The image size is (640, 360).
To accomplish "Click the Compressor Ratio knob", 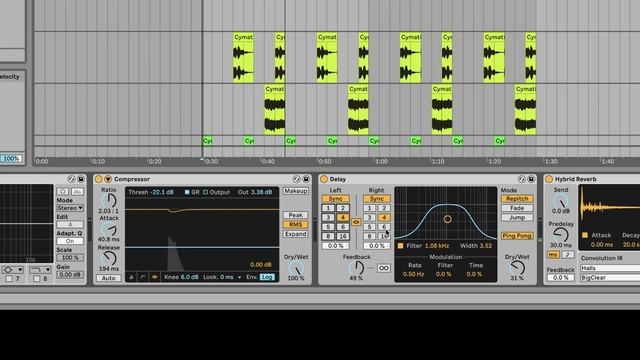I will click(109, 200).
